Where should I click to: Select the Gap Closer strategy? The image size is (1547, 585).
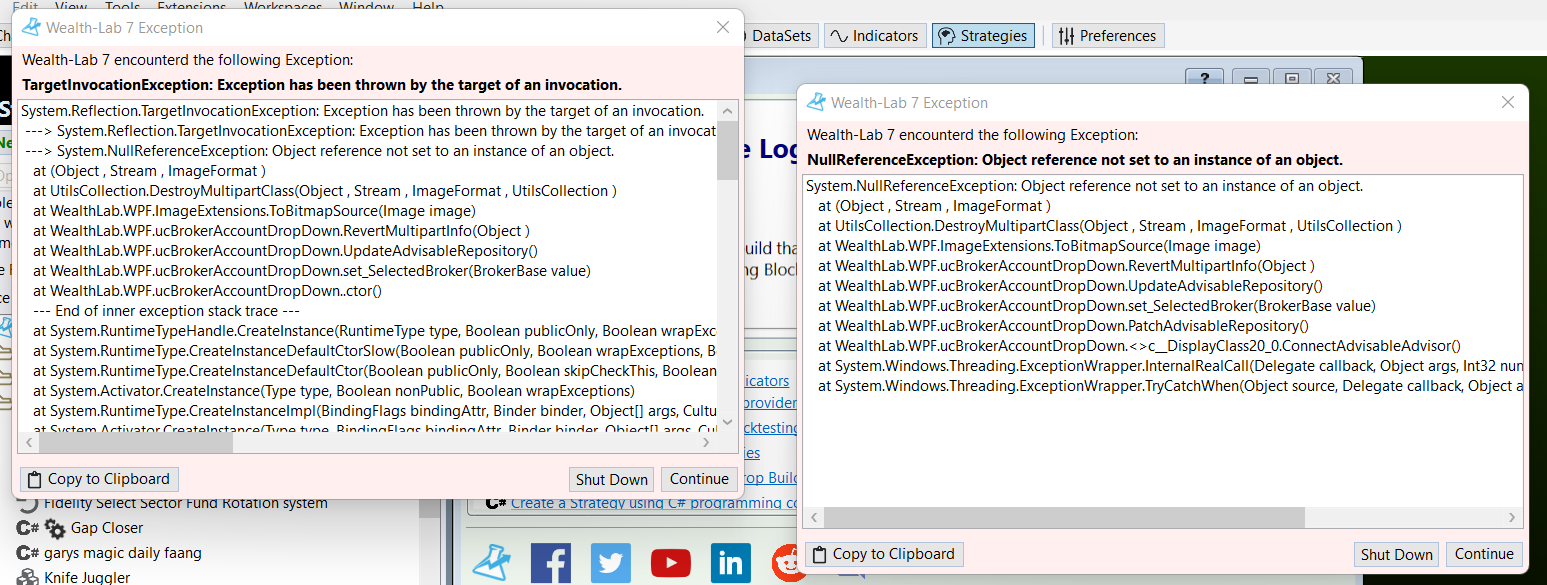(x=106, y=528)
